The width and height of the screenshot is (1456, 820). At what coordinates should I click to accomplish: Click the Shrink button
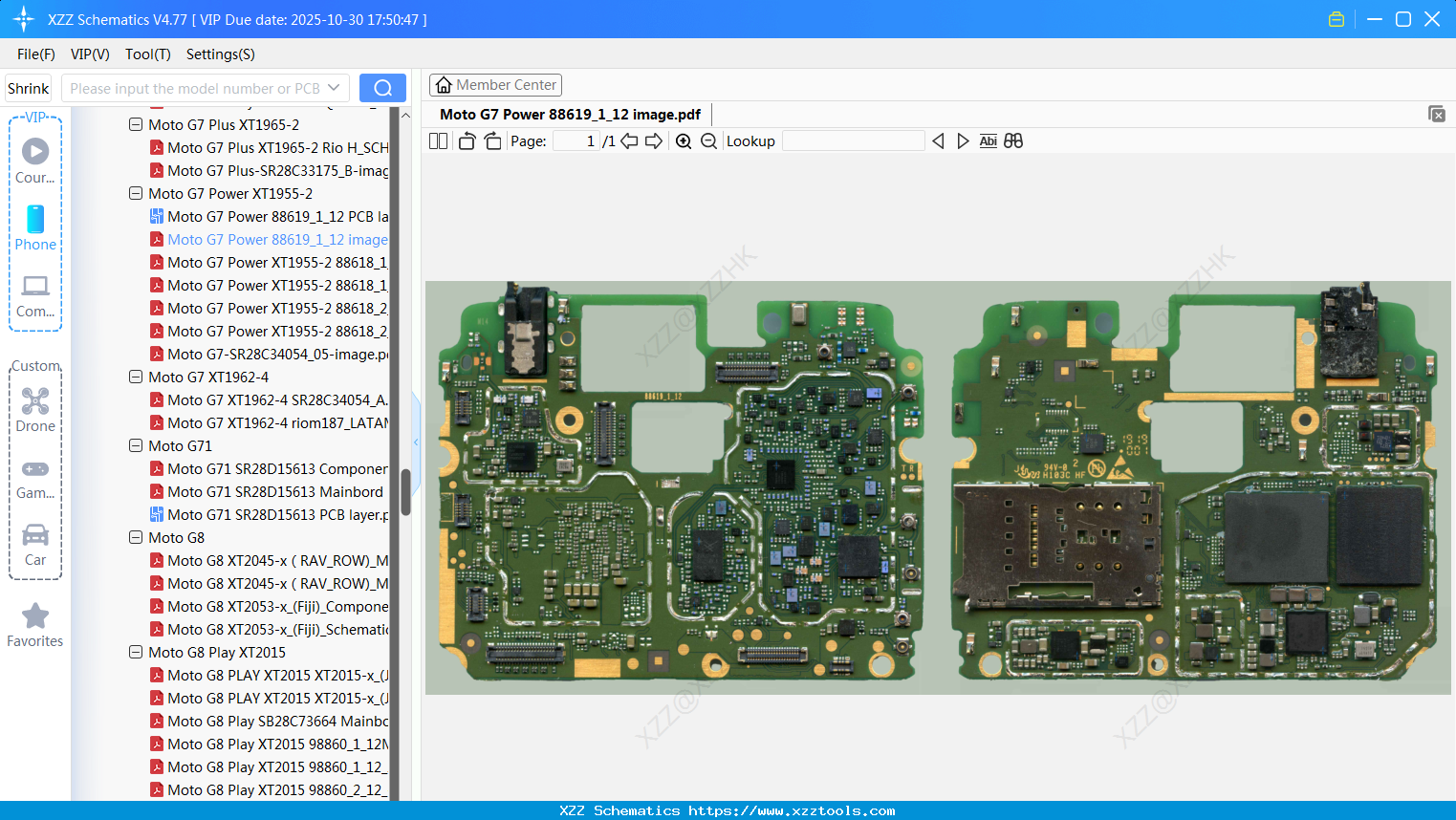pyautogui.click(x=29, y=89)
